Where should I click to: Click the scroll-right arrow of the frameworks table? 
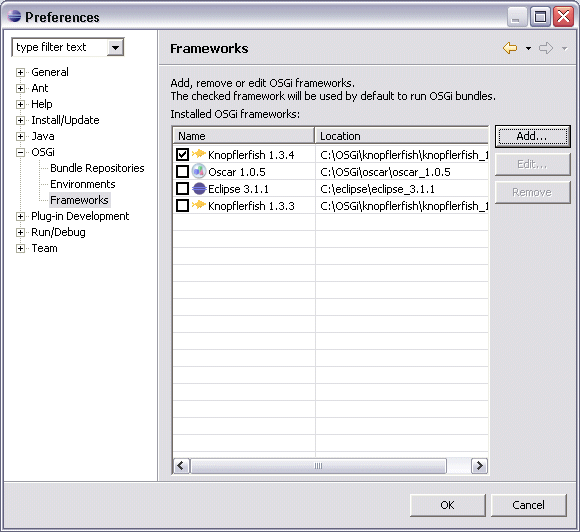click(x=479, y=465)
